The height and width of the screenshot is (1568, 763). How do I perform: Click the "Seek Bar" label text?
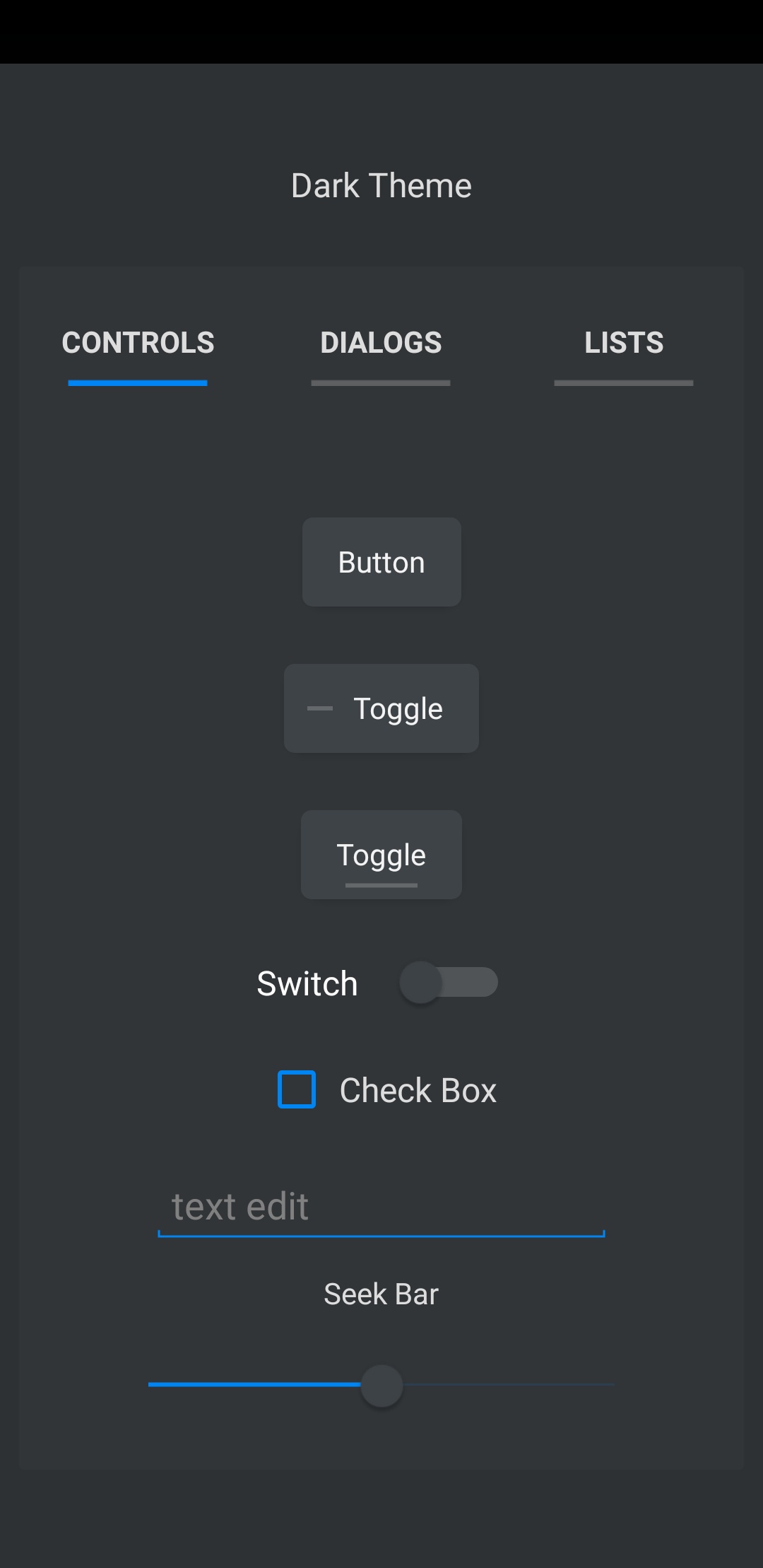click(381, 1294)
